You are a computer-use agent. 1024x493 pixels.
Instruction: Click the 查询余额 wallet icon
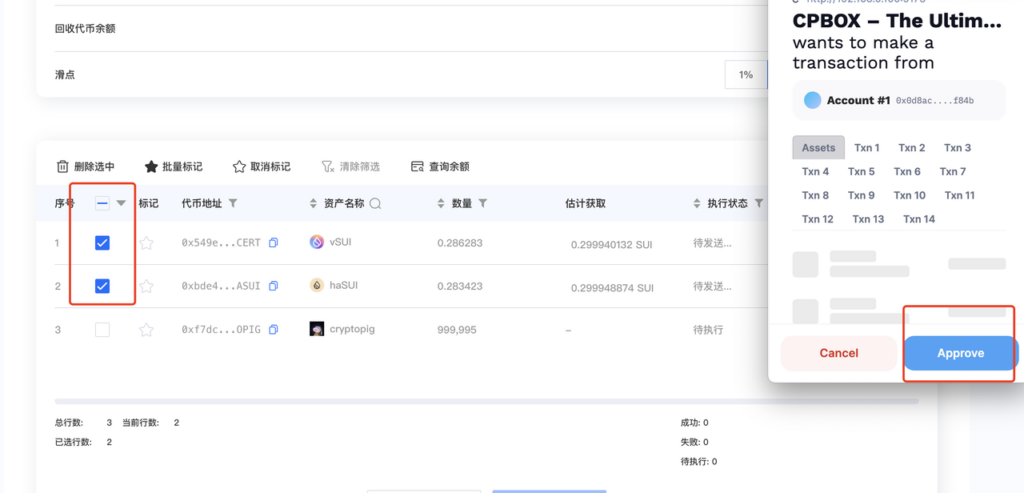(417, 167)
